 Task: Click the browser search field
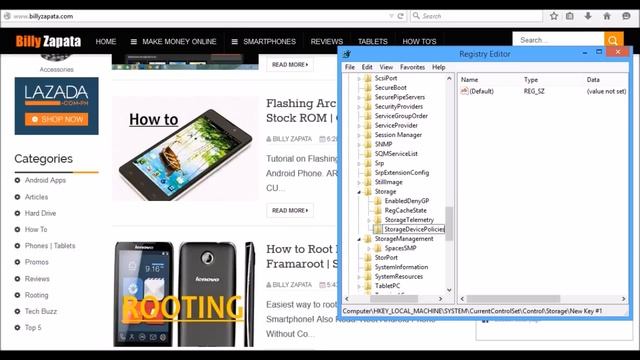point(476,16)
